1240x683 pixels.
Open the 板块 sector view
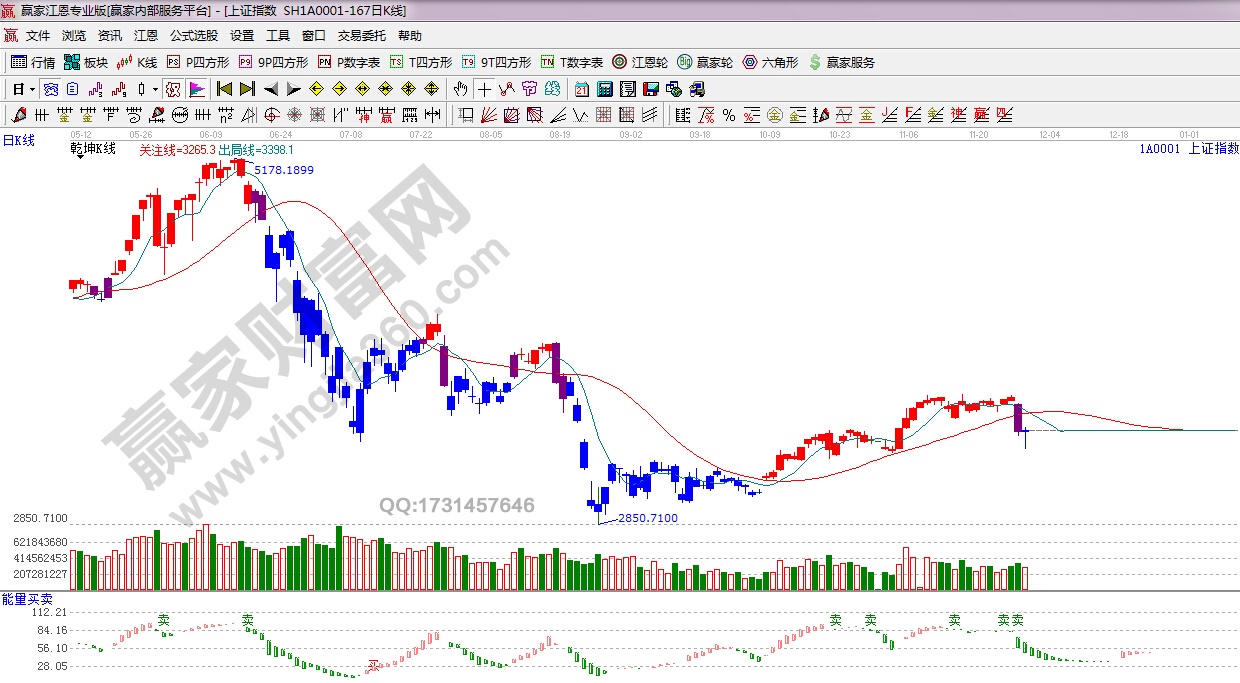tap(86, 62)
